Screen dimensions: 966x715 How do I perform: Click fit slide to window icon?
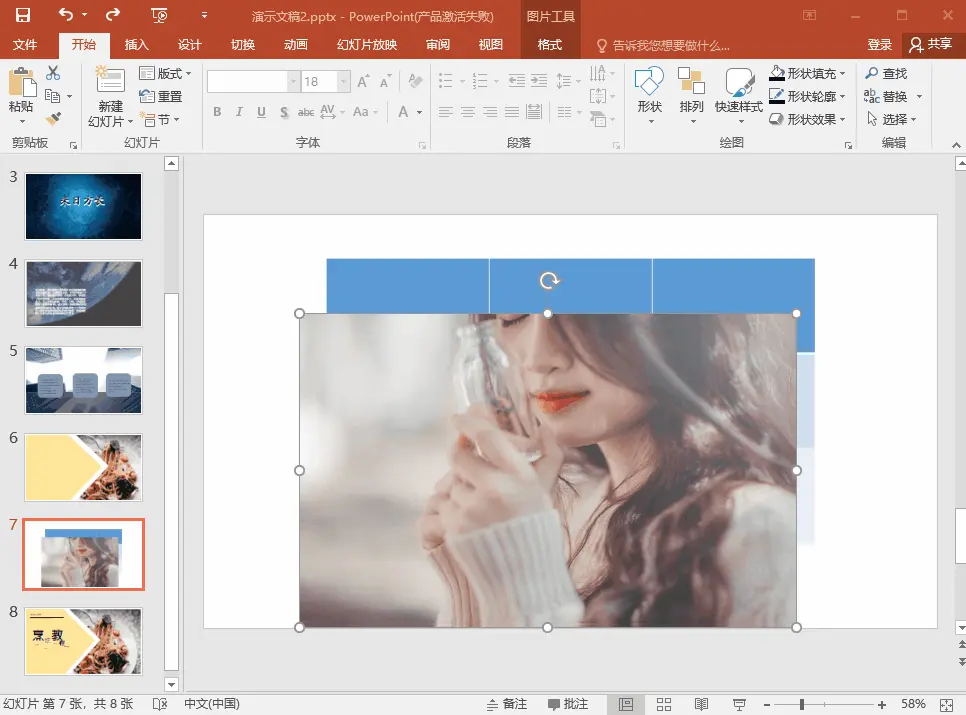pos(948,704)
